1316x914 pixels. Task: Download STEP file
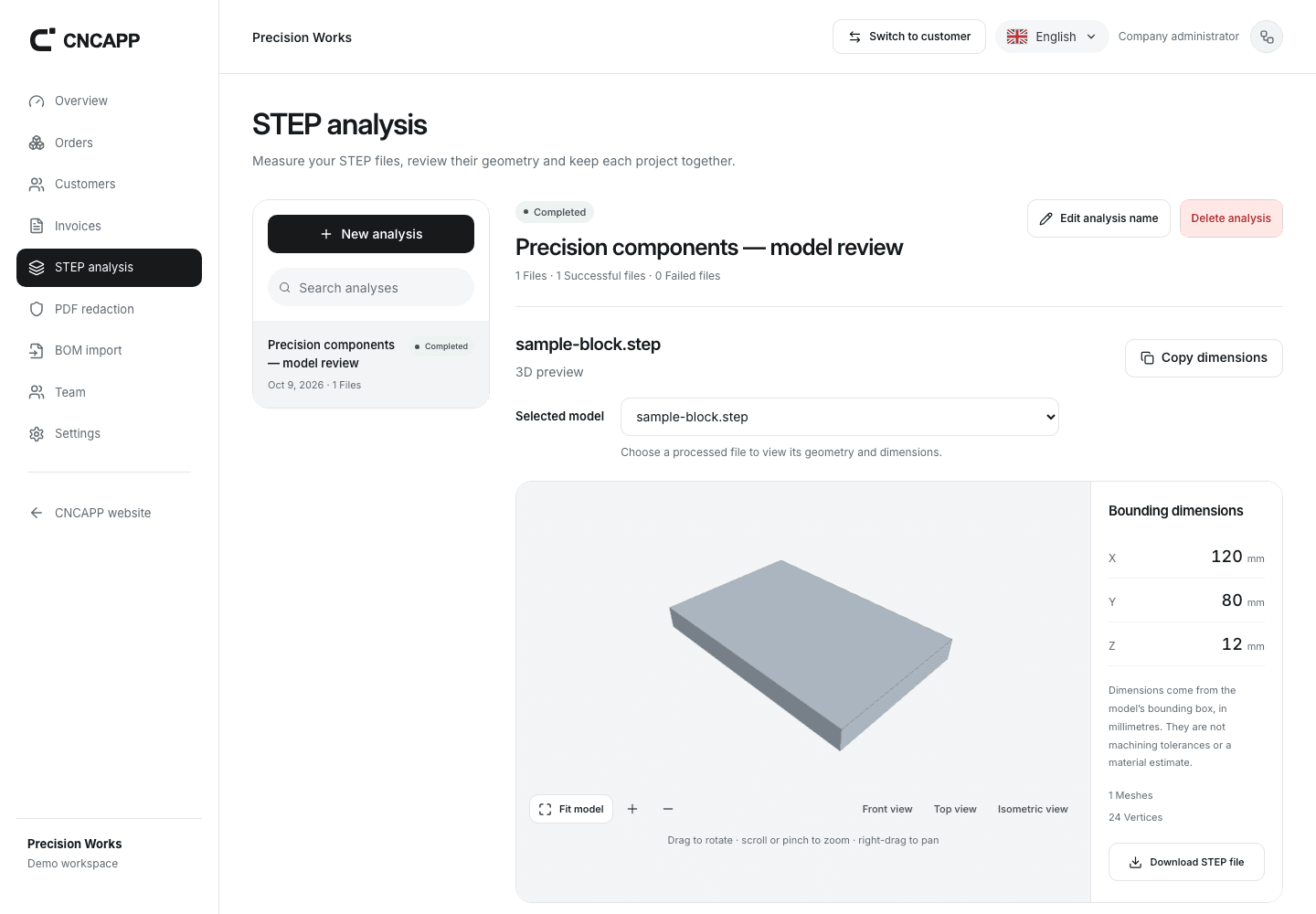(x=1186, y=862)
